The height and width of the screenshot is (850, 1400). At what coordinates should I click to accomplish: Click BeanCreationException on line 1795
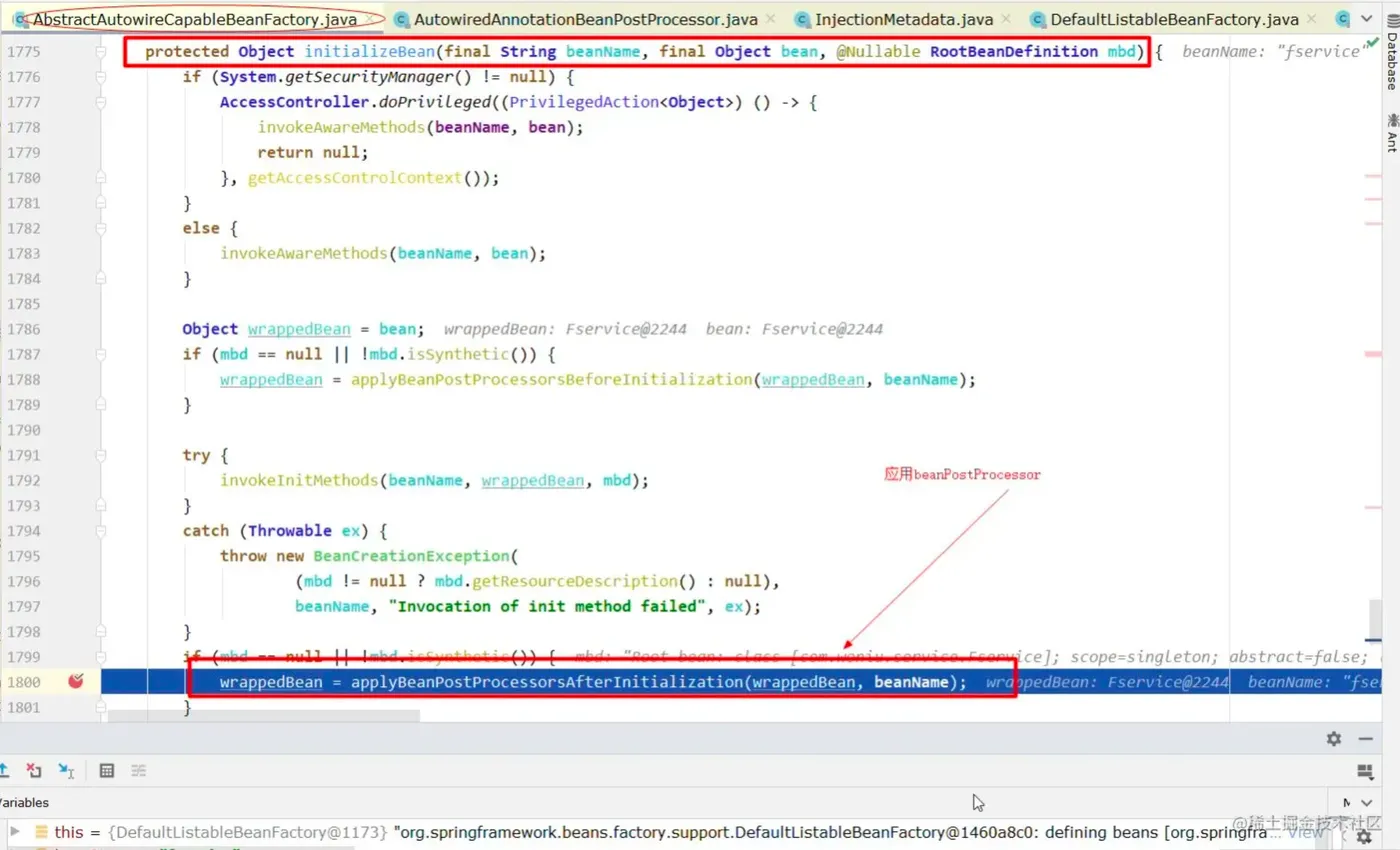[x=412, y=556]
